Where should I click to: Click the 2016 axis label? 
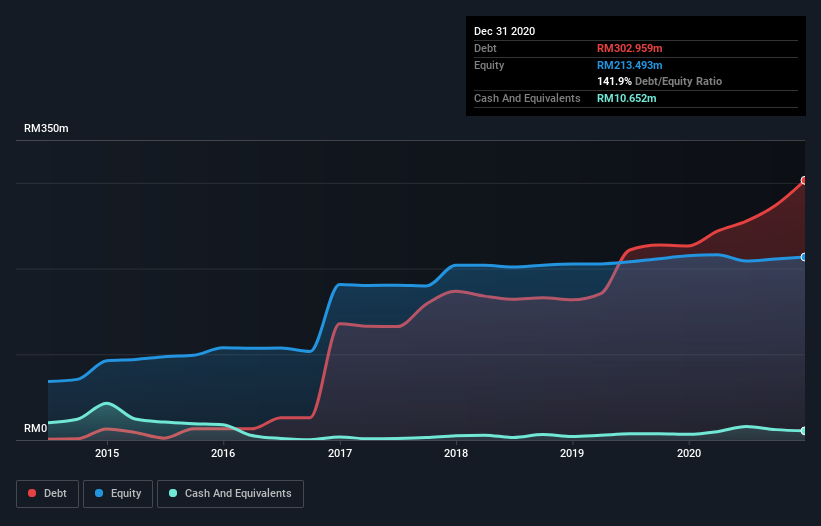(x=223, y=453)
